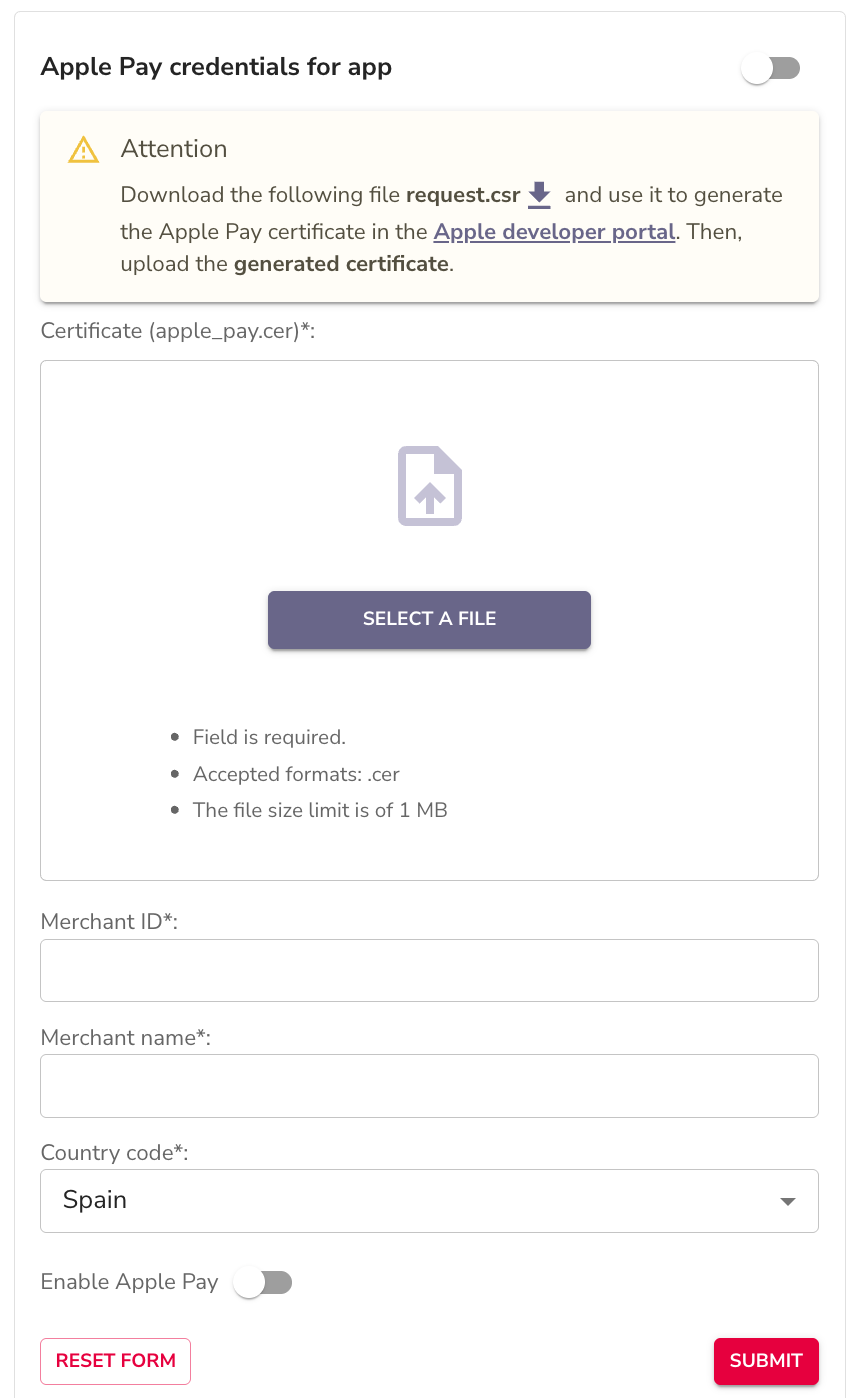The width and height of the screenshot is (856, 1398).
Task: Click the chevron on the Country code selector
Action: pyautogui.click(x=788, y=1201)
